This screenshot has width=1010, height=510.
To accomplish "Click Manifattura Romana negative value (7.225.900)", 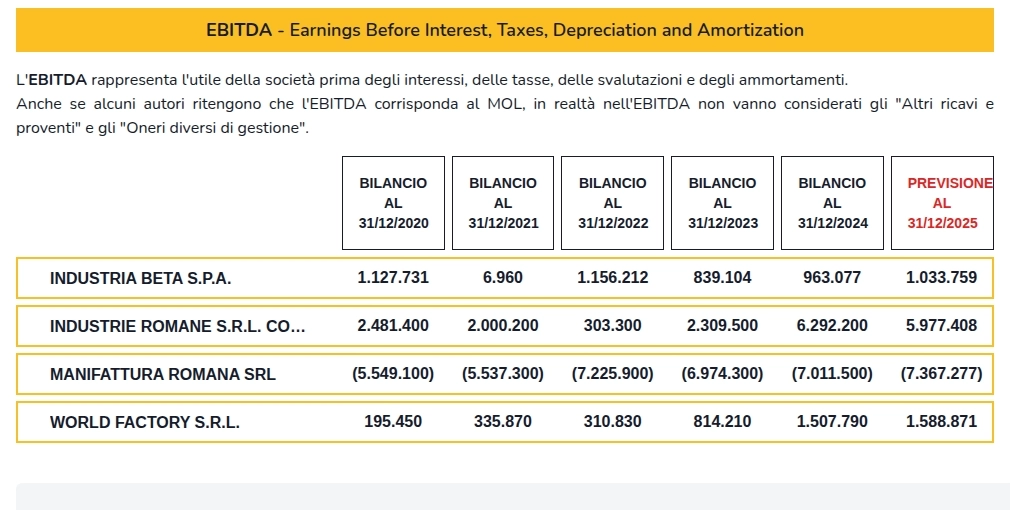I will pos(613,373).
